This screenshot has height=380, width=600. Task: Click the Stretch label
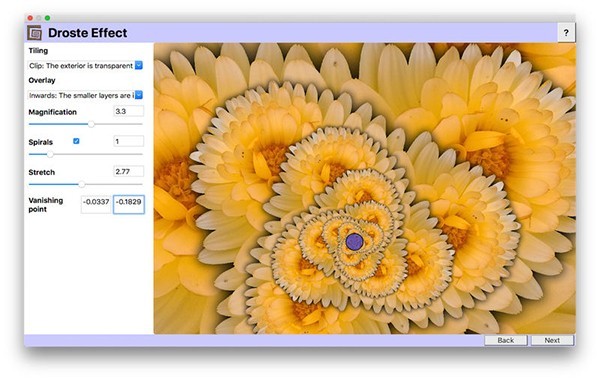41,172
